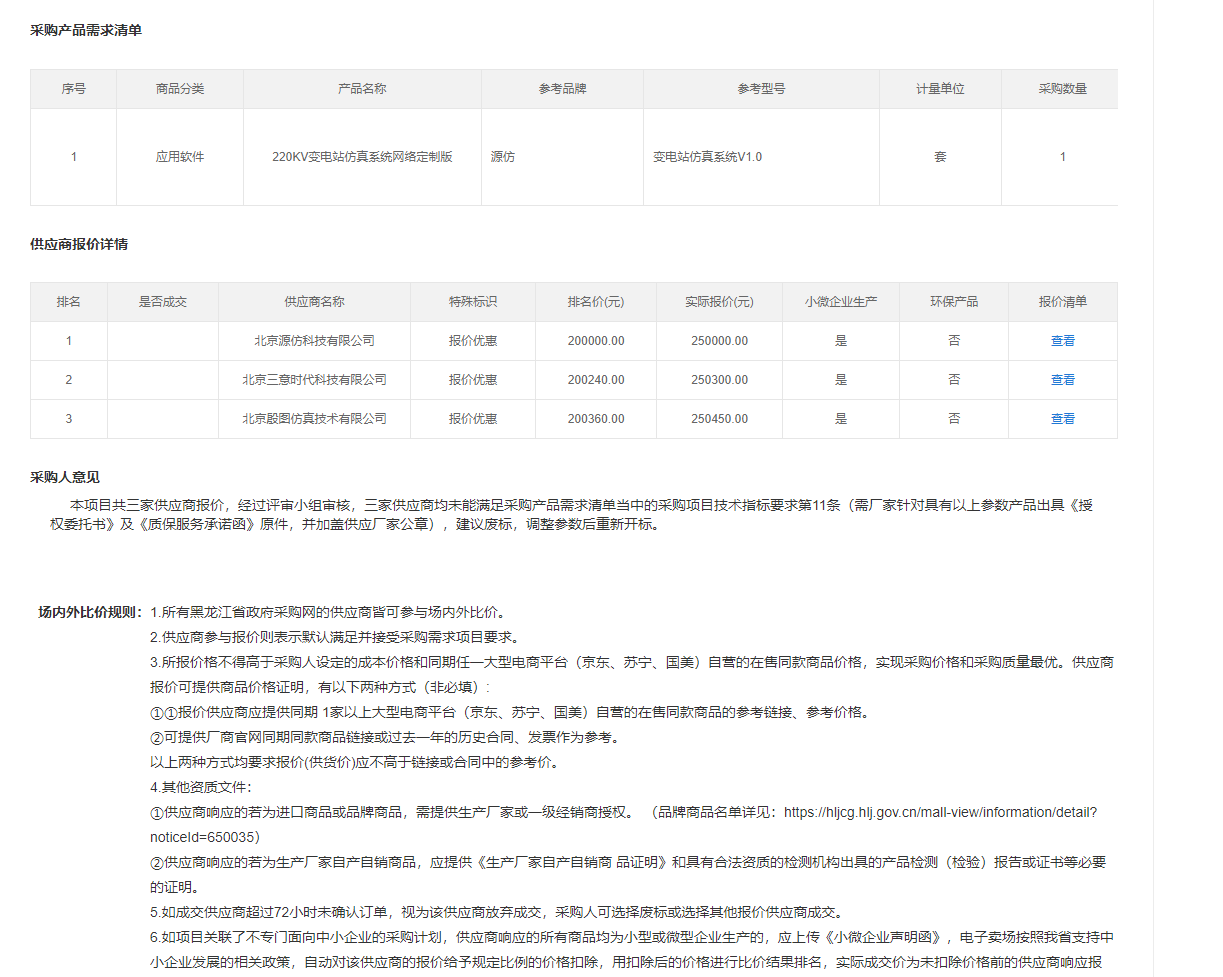Click the 排名价(元) column header
Screen dimensions: 1223x977
click(595, 302)
